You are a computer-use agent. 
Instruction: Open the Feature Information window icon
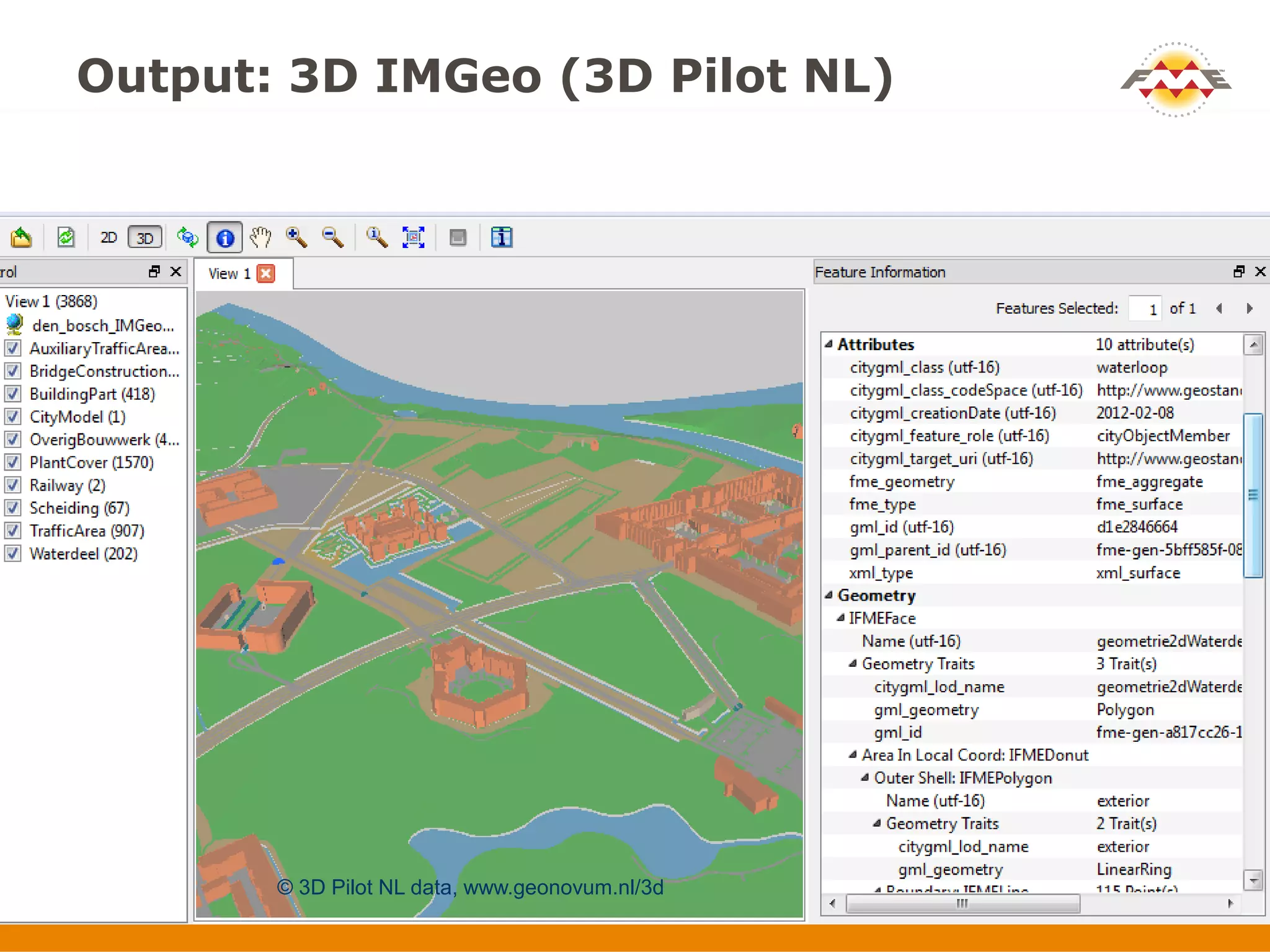pos(502,237)
